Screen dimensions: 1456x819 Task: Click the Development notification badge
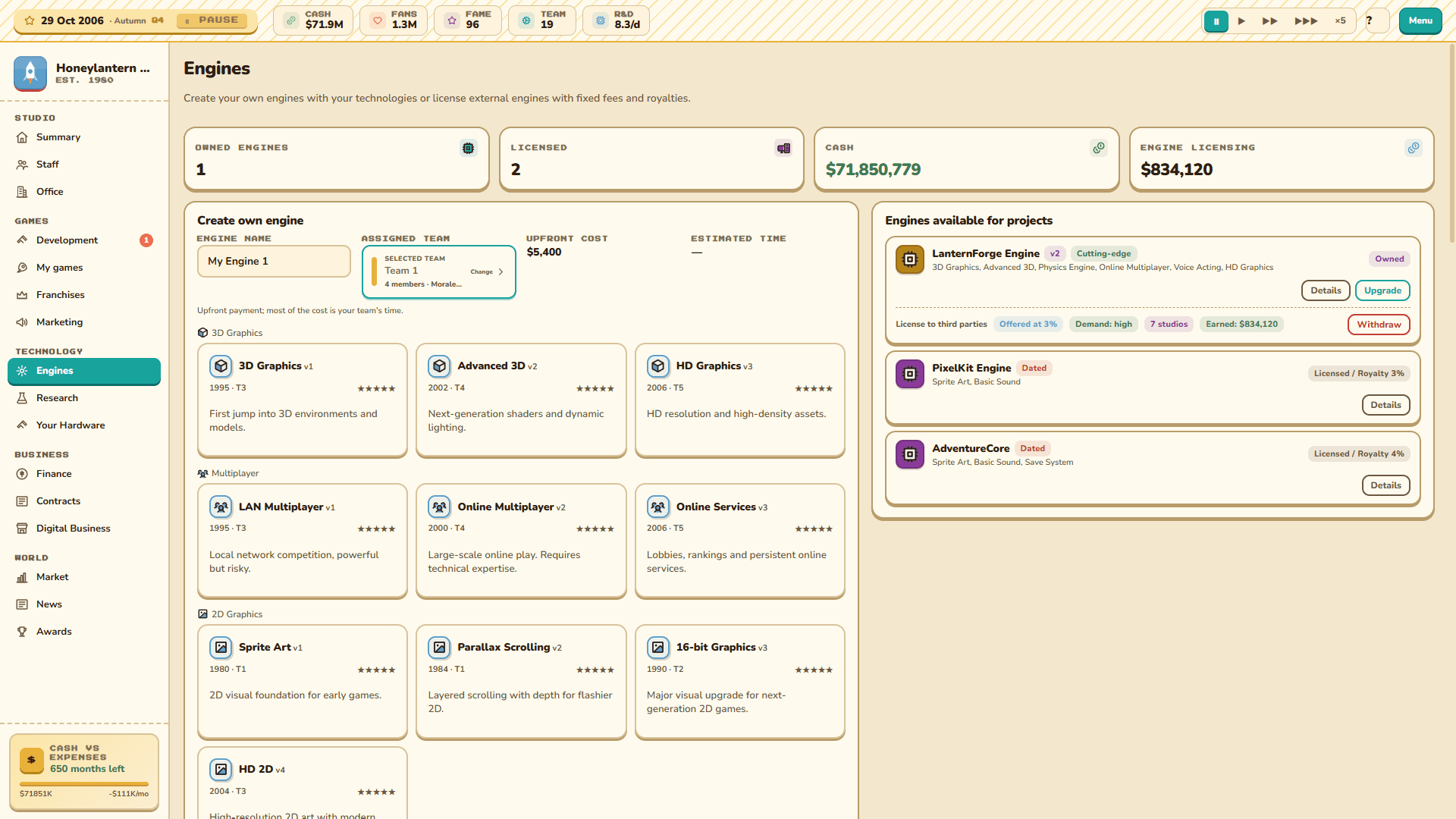146,240
